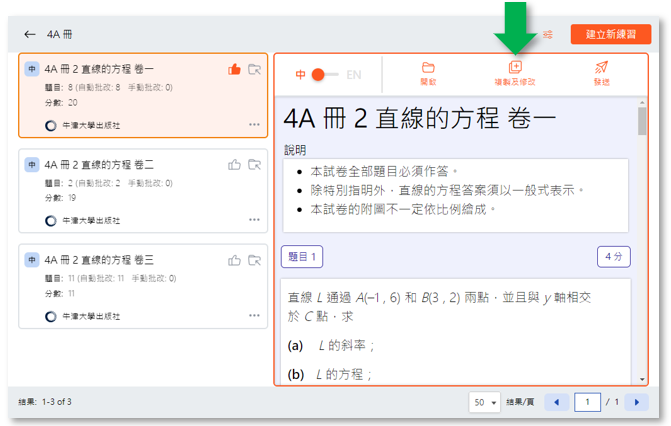Click the 題目 1 label button
The width and height of the screenshot is (671, 426).
click(303, 257)
